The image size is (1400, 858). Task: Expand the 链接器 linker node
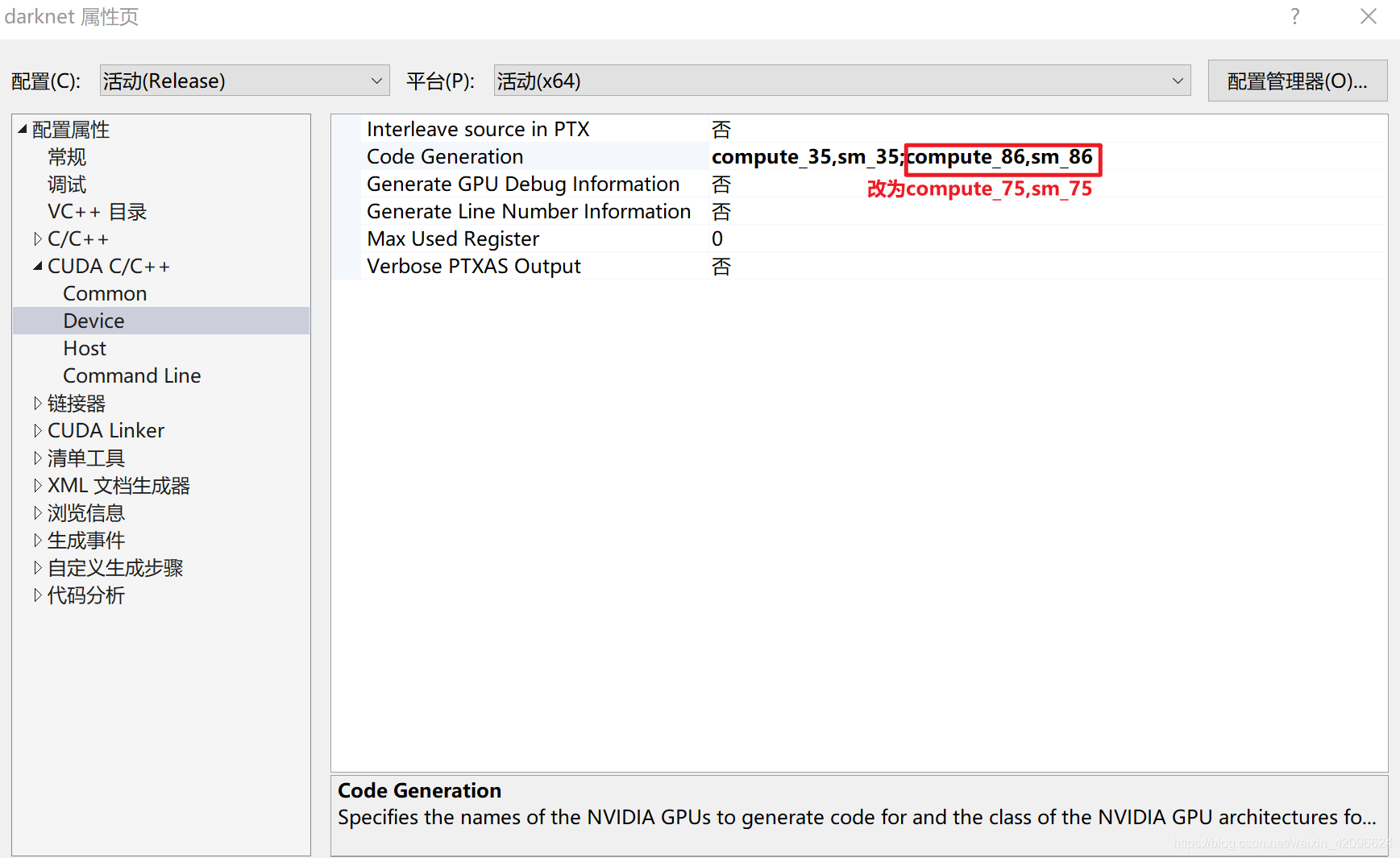(38, 403)
